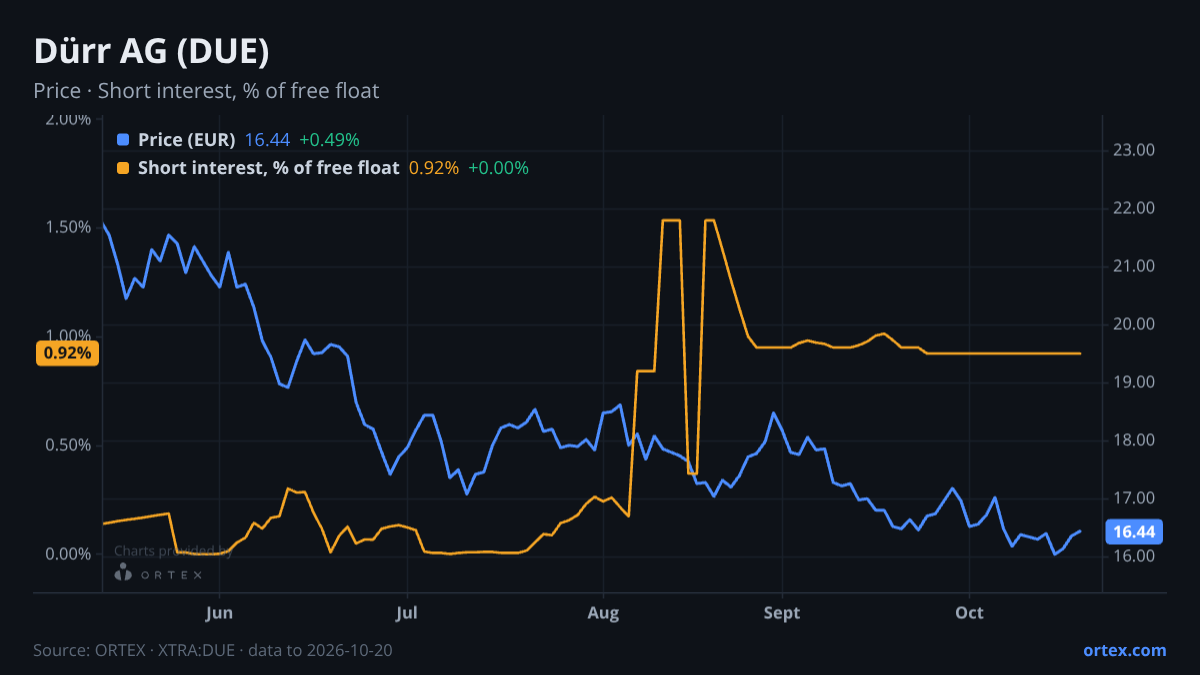This screenshot has width=1200, height=675.
Task: Click the 'Sept' x-axis label
Action: click(782, 613)
